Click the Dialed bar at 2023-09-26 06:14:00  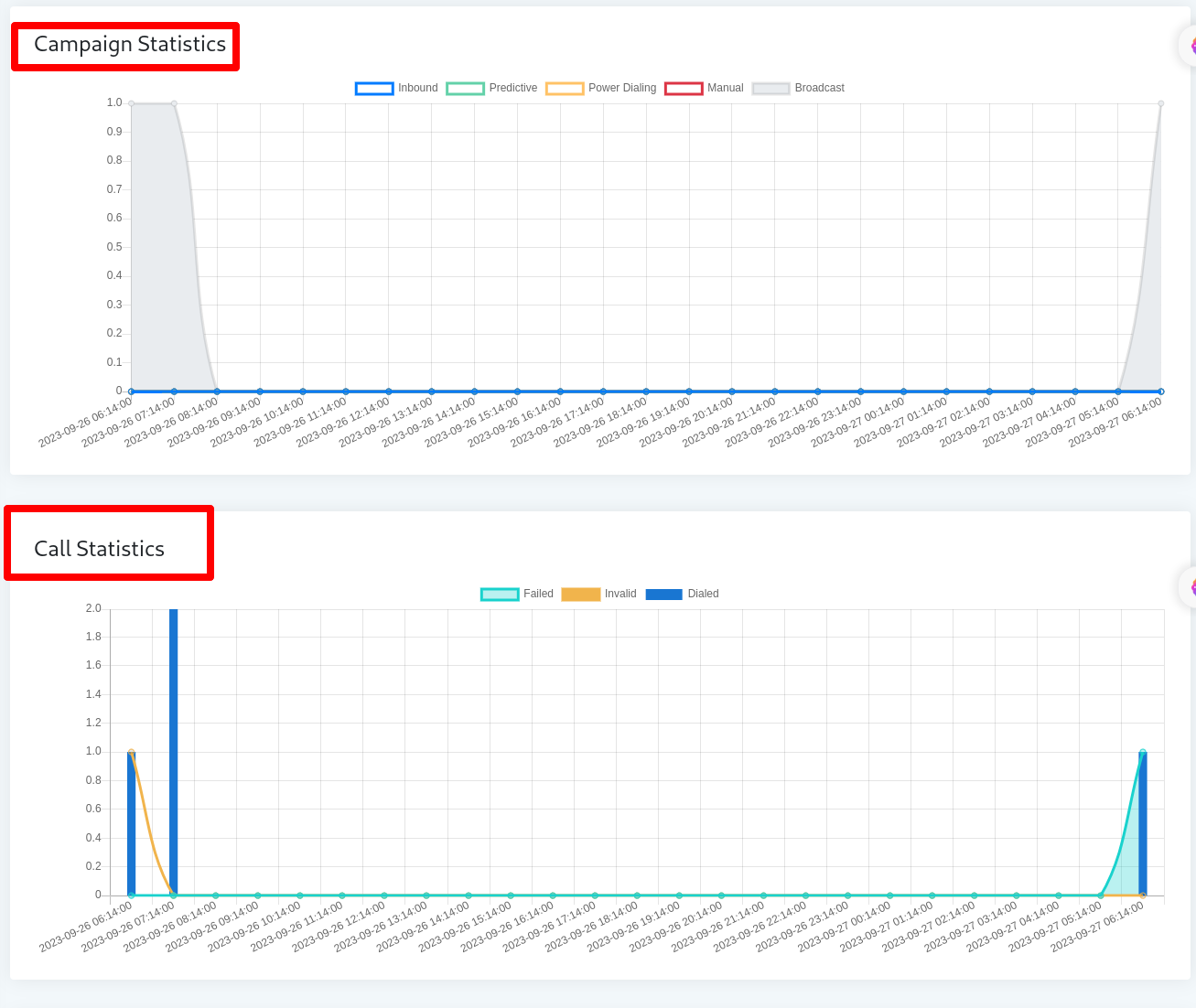click(x=131, y=823)
